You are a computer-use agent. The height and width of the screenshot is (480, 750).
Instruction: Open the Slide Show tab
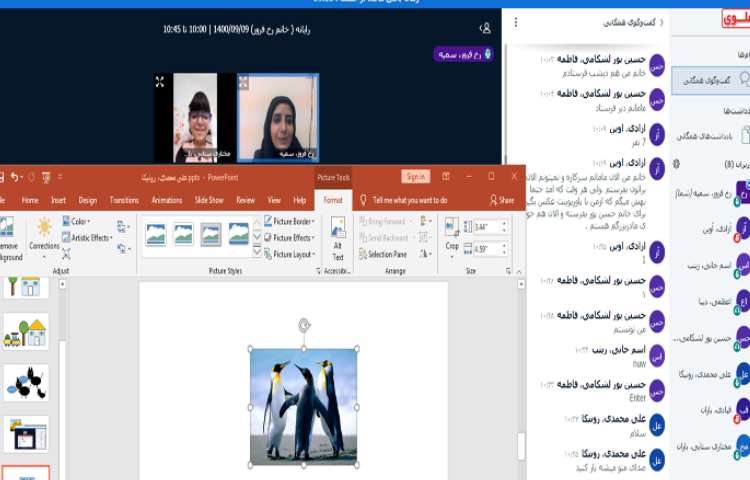(209, 200)
